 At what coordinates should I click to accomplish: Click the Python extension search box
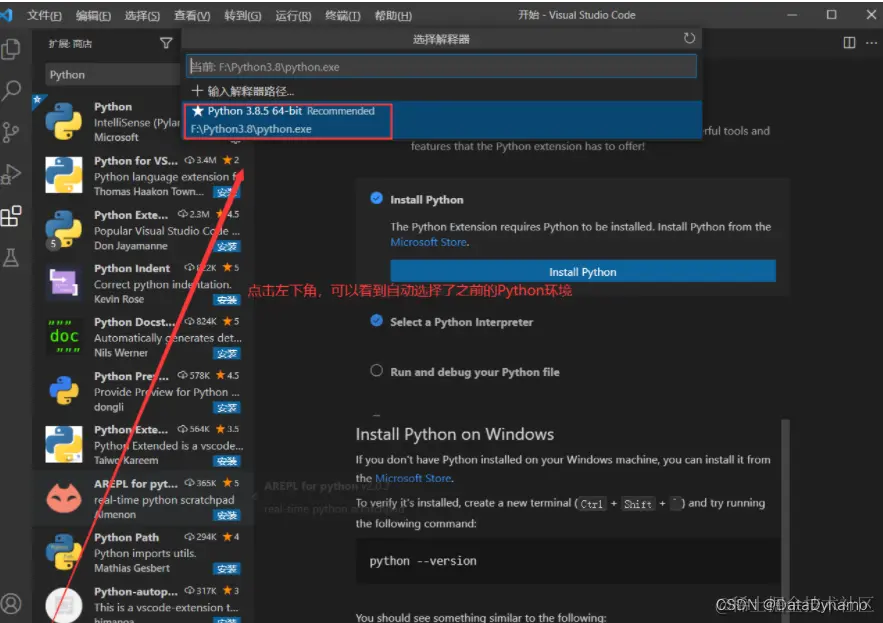pyautogui.click(x=113, y=74)
